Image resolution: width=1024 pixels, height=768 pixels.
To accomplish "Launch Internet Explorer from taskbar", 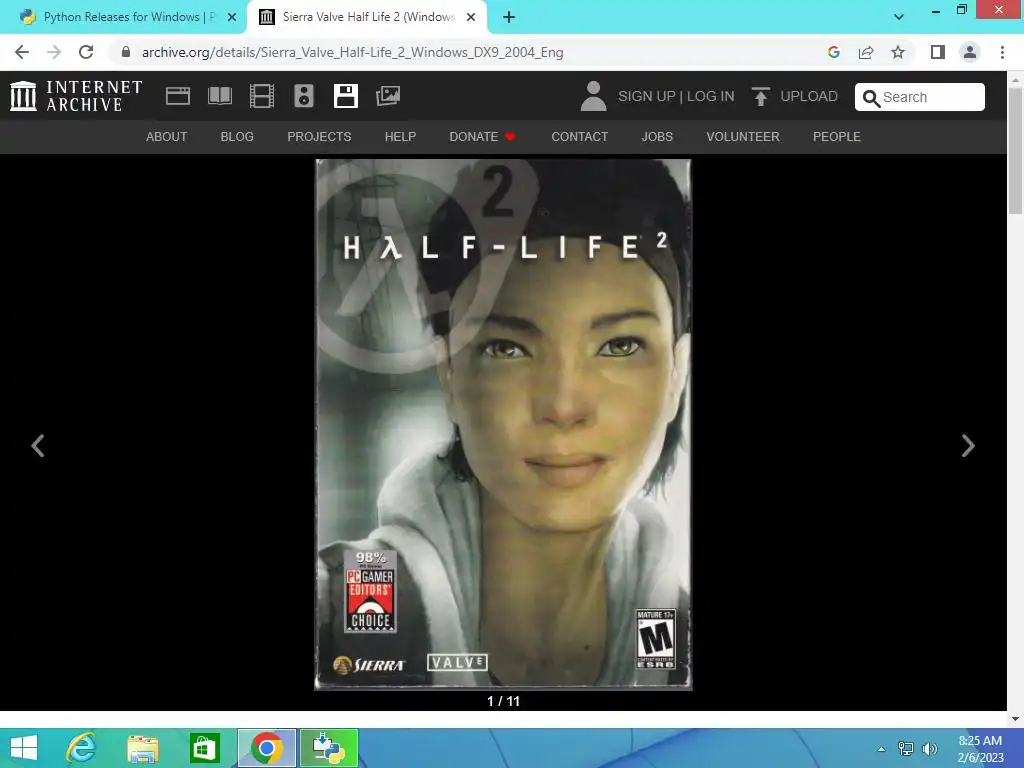I will (81, 748).
